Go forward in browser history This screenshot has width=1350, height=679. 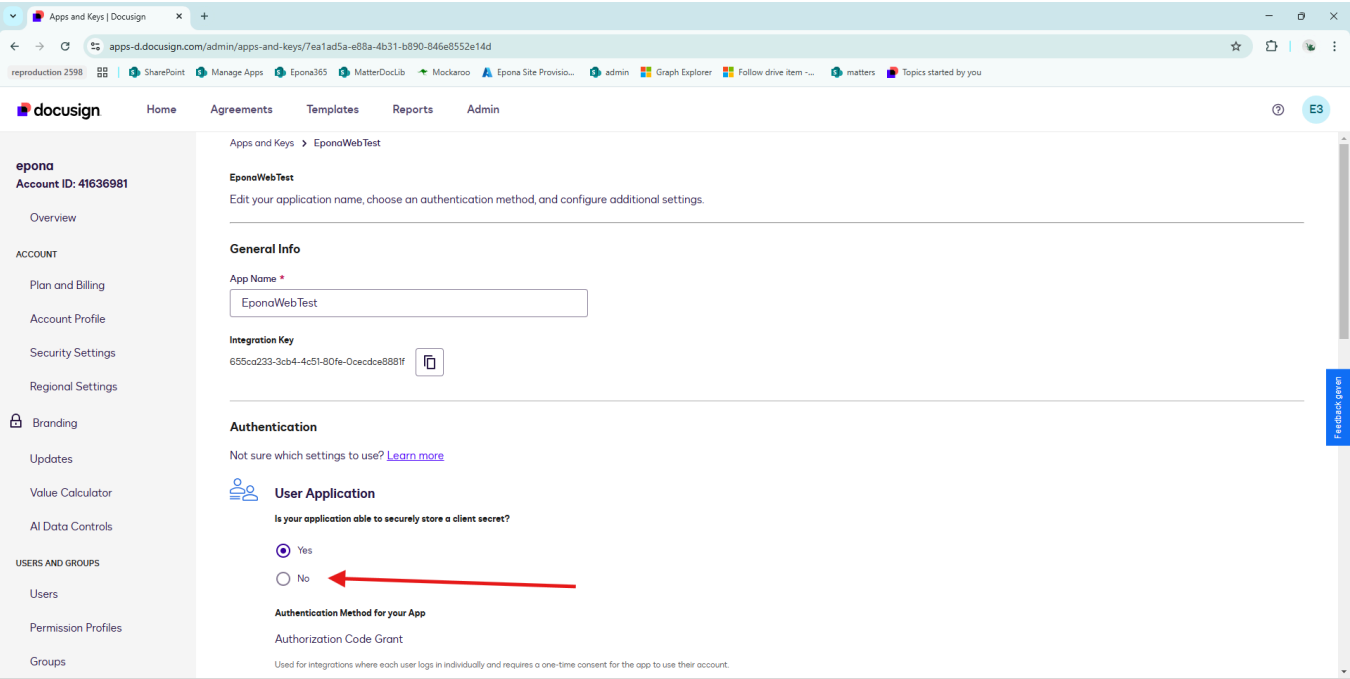(40, 46)
